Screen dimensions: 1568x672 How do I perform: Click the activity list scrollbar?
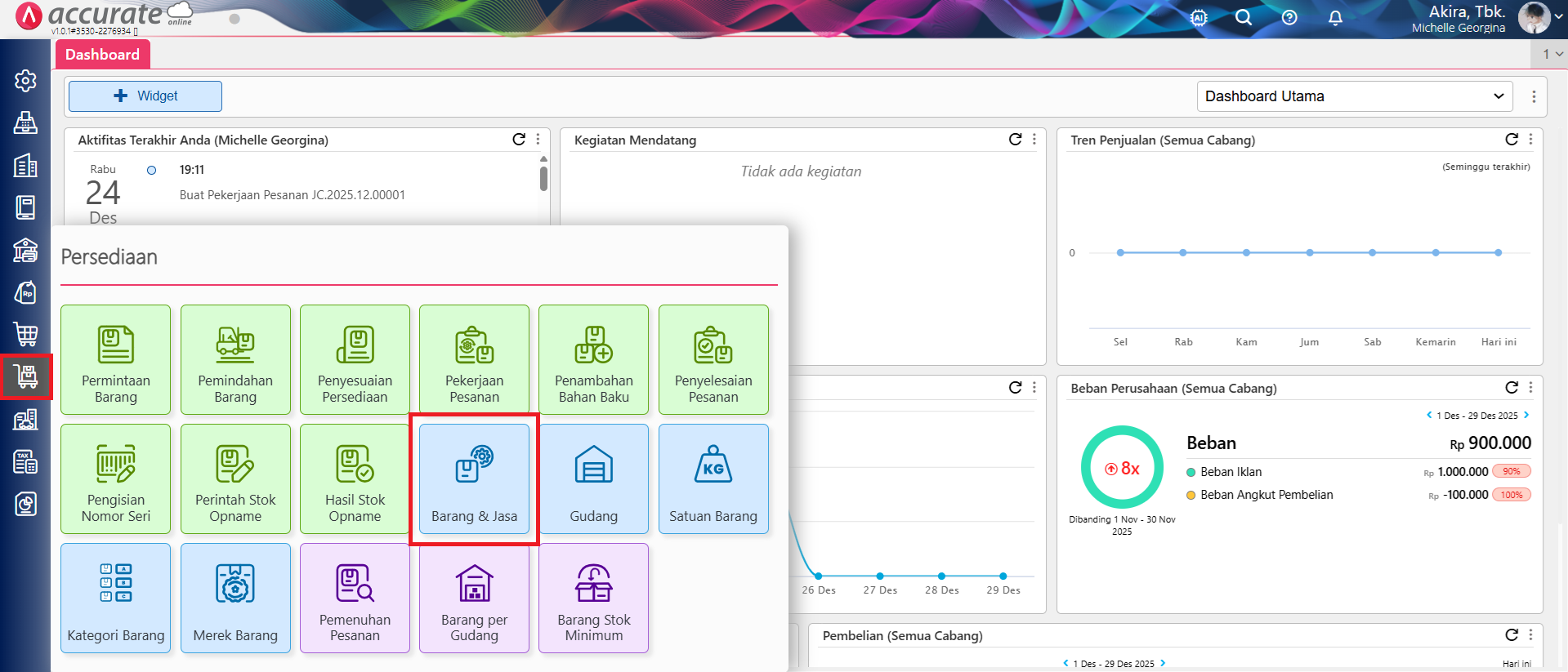(x=543, y=178)
